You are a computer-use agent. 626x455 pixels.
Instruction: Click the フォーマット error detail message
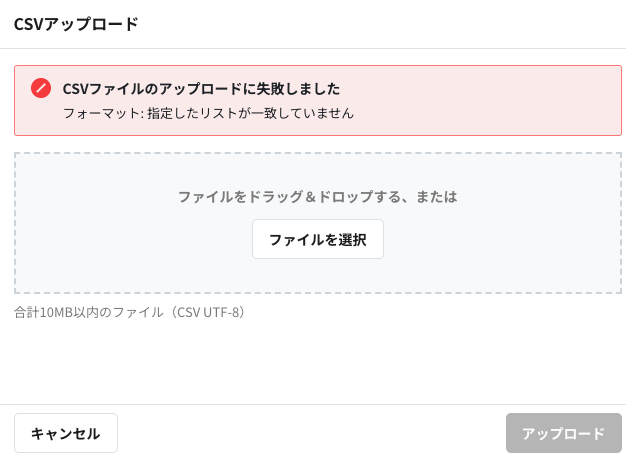208,113
